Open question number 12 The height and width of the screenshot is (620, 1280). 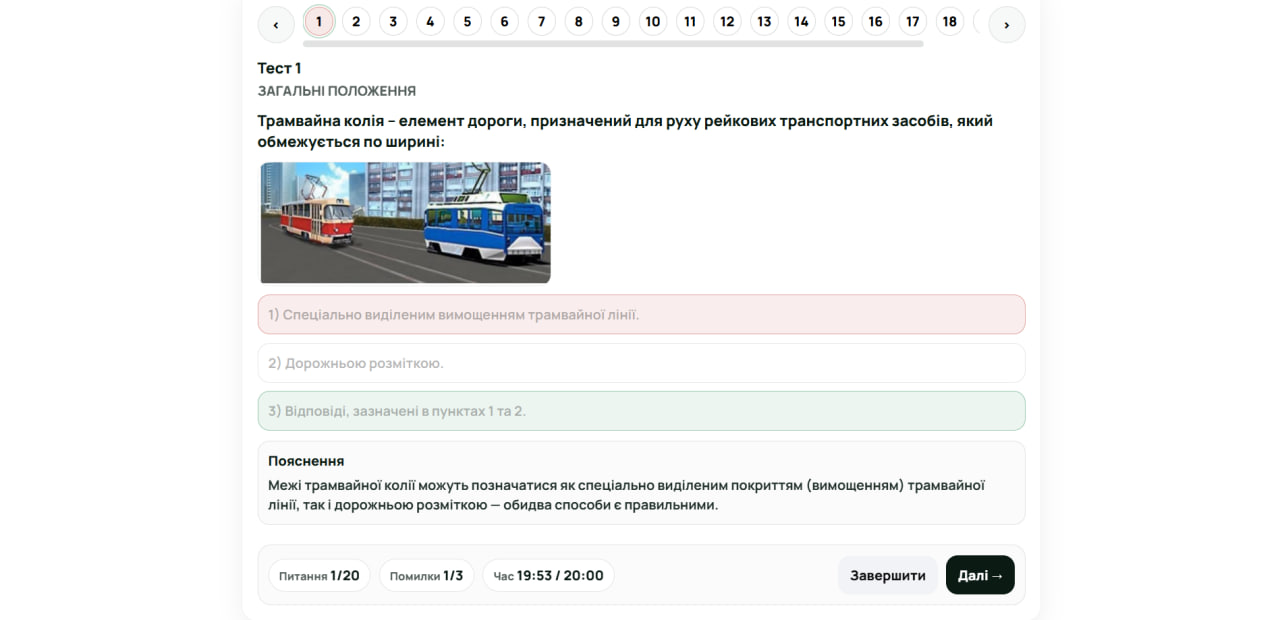point(727,21)
